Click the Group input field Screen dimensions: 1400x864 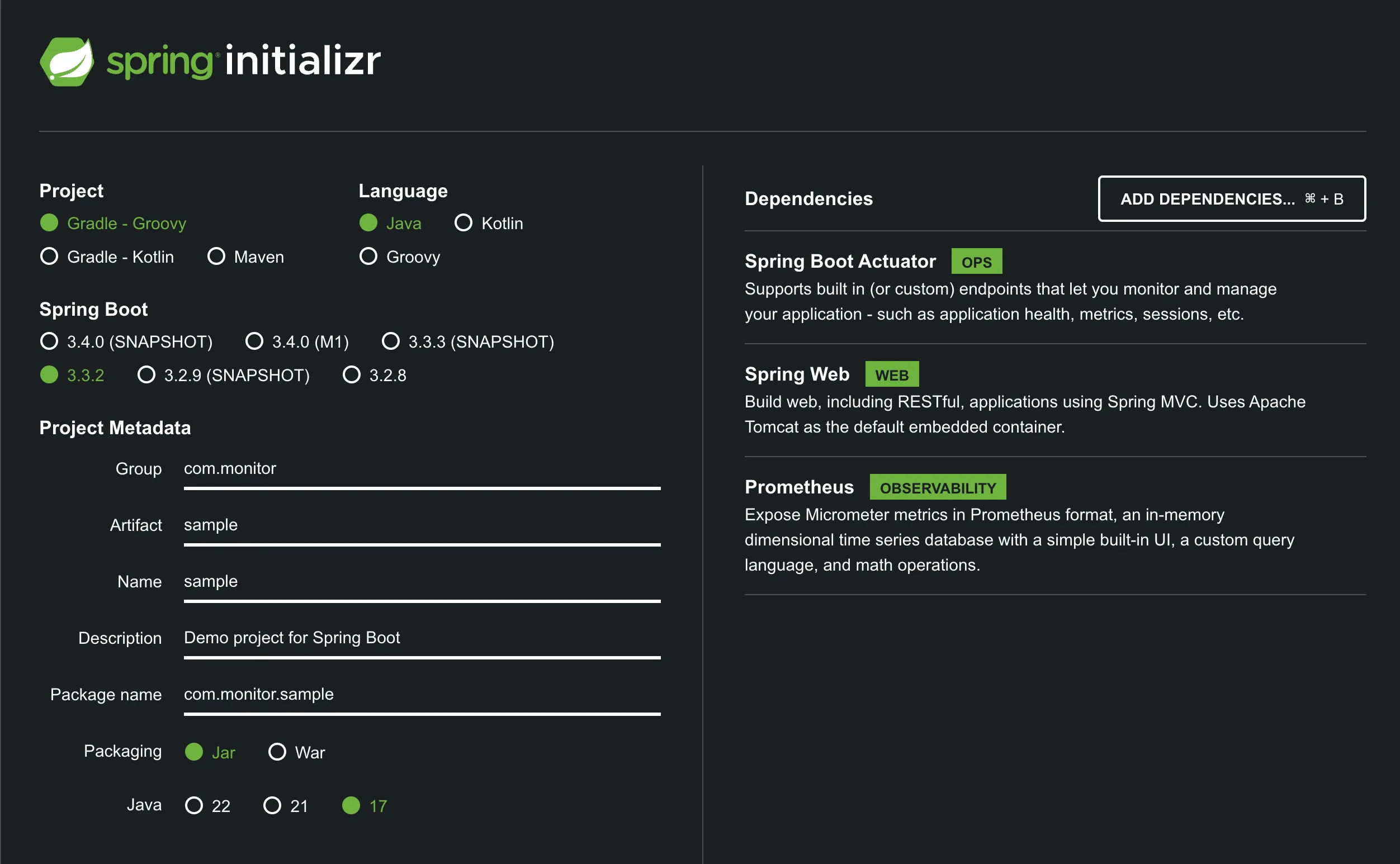(x=422, y=468)
